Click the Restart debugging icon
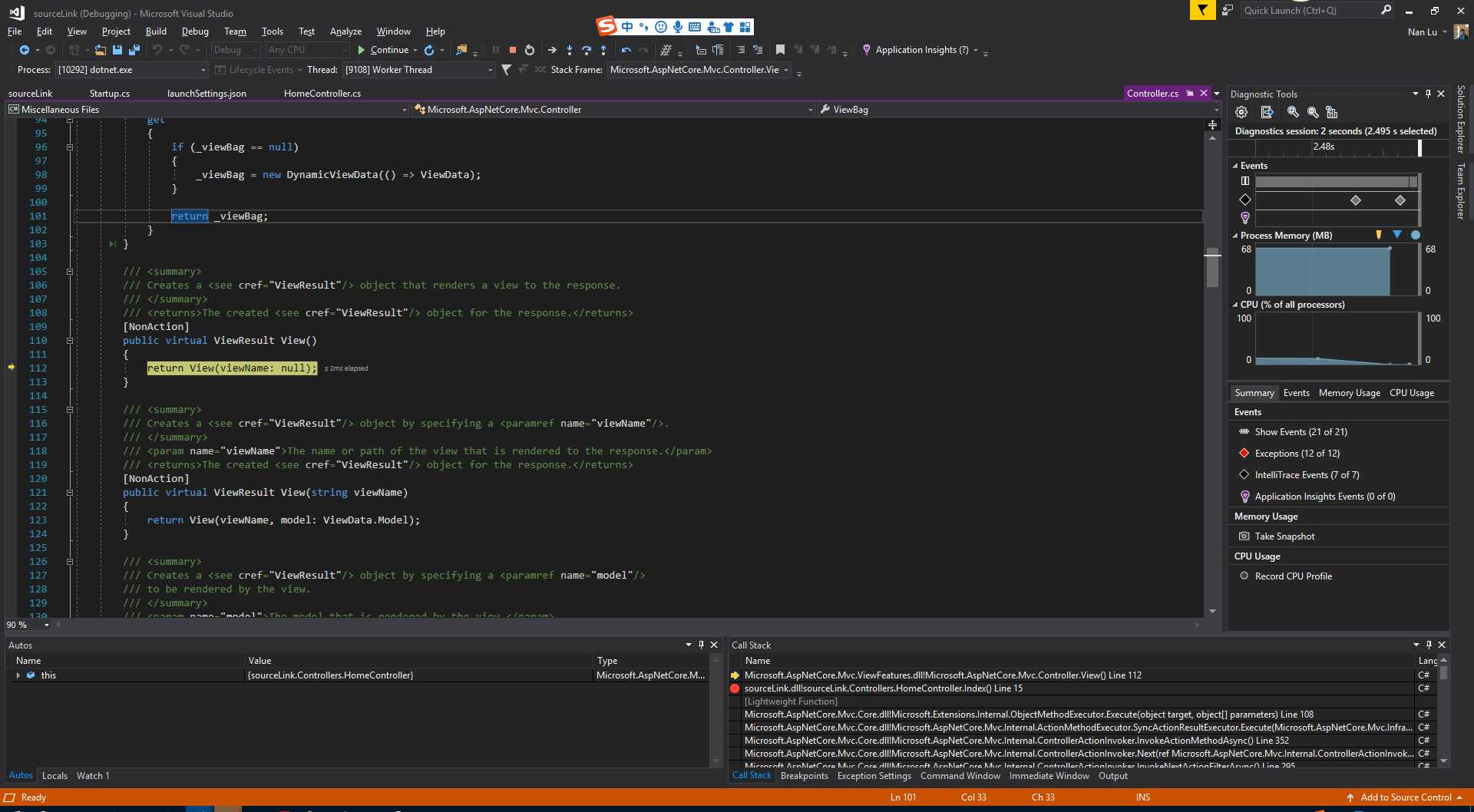1474x812 pixels. pos(530,50)
